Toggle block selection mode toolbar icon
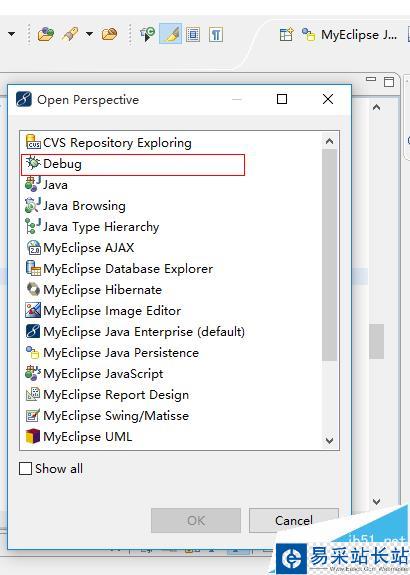Screen dimensions: 410x575 point(193,35)
